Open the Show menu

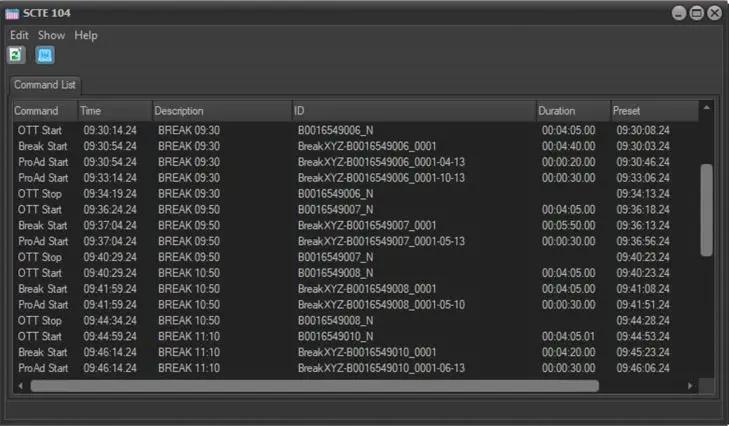[51, 35]
